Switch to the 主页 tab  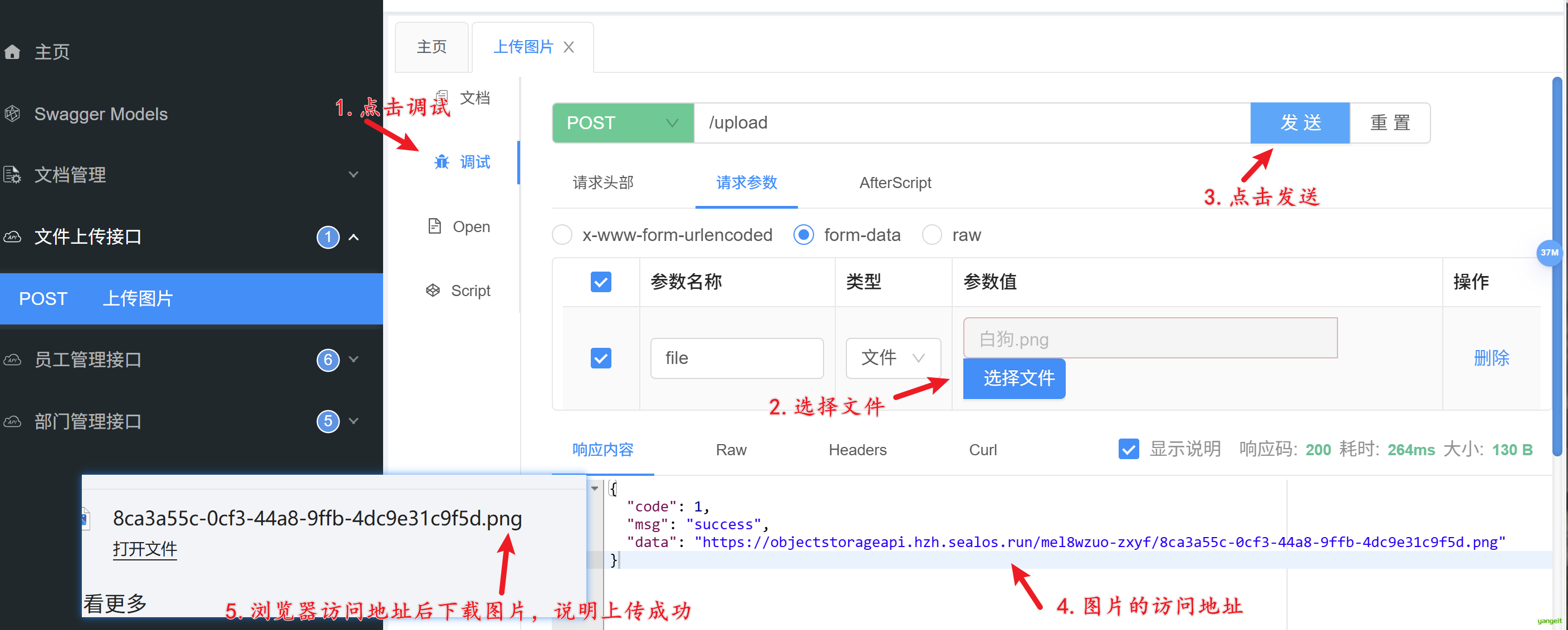pos(432,47)
